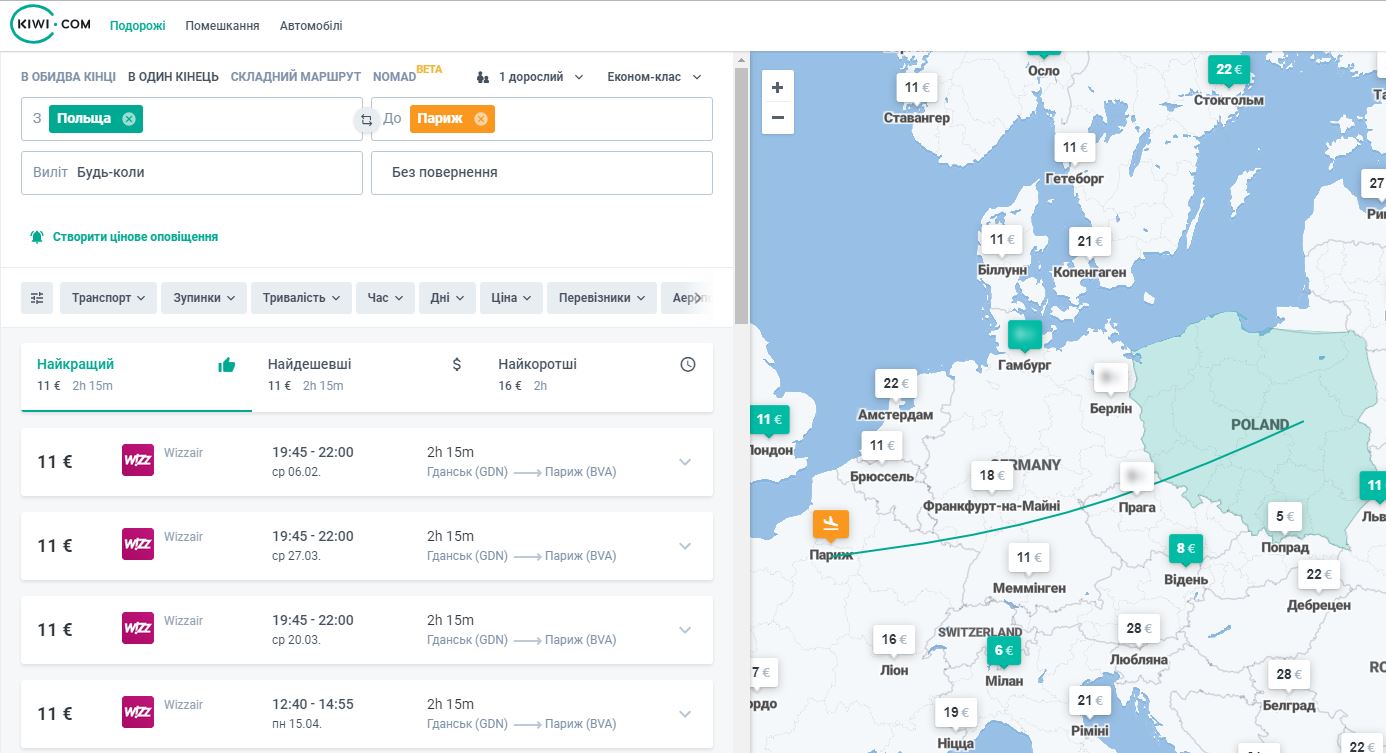Click the Без повернення return date field
The image size is (1386, 753).
(542, 172)
